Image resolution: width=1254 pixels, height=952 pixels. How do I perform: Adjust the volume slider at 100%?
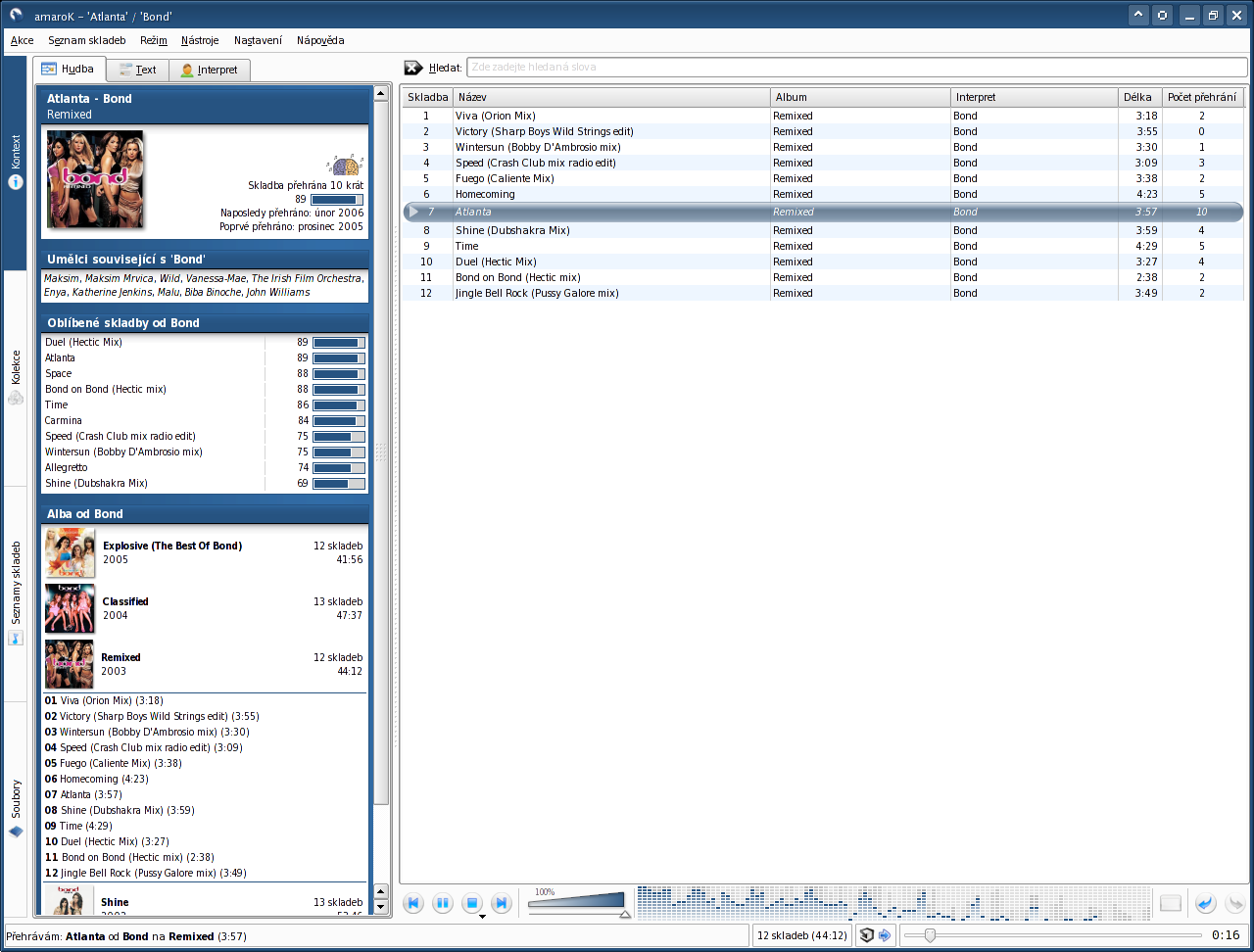click(579, 903)
